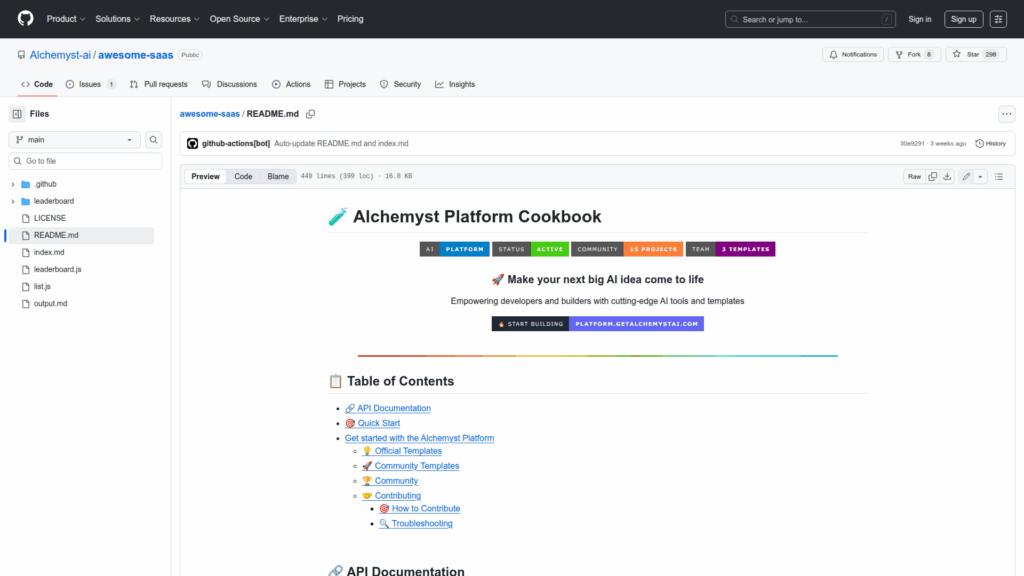The width and height of the screenshot is (1024, 576).
Task: Open the Solutions menu dropdown
Action: click(118, 19)
